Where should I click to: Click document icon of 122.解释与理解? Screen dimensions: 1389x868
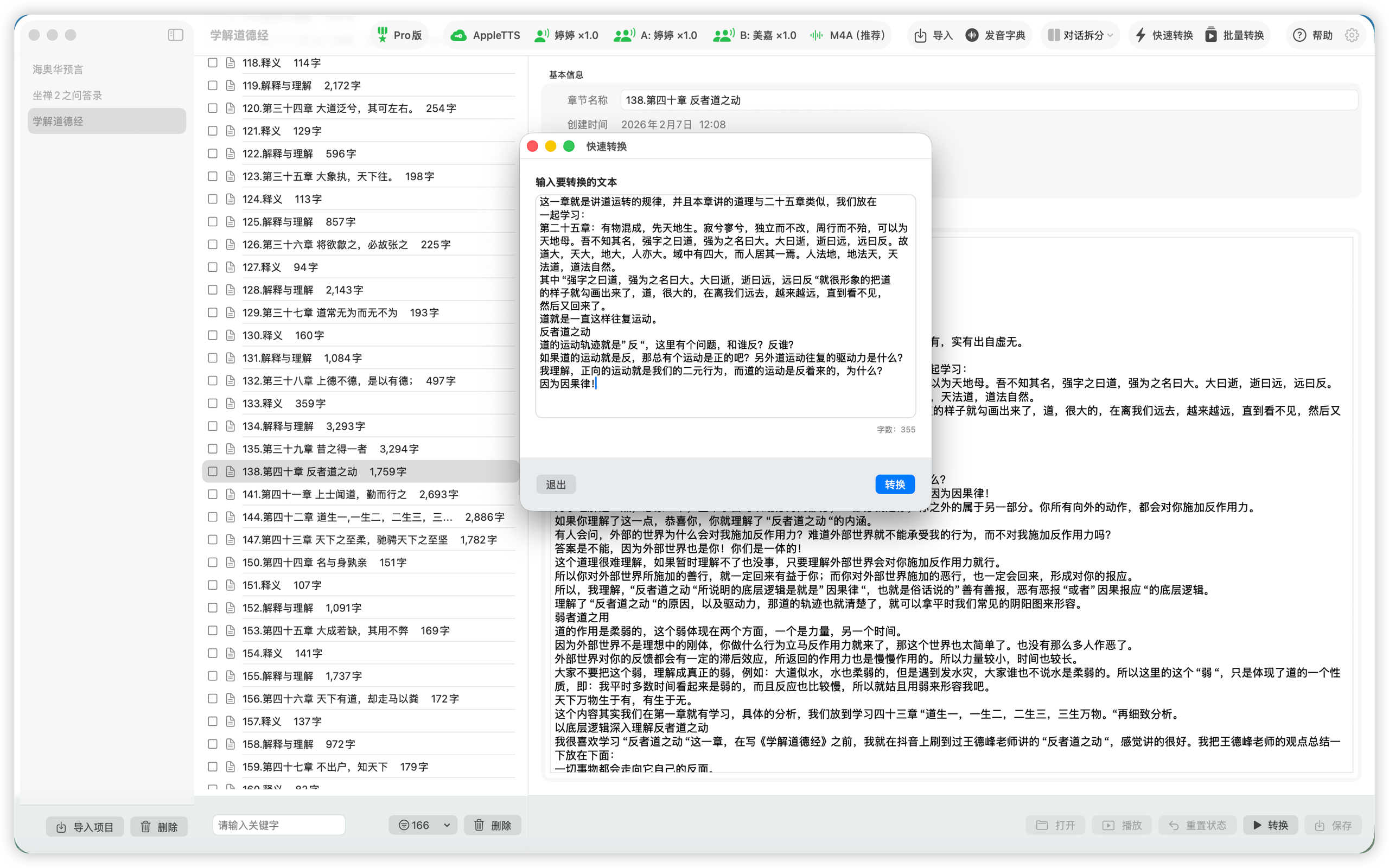(230, 154)
